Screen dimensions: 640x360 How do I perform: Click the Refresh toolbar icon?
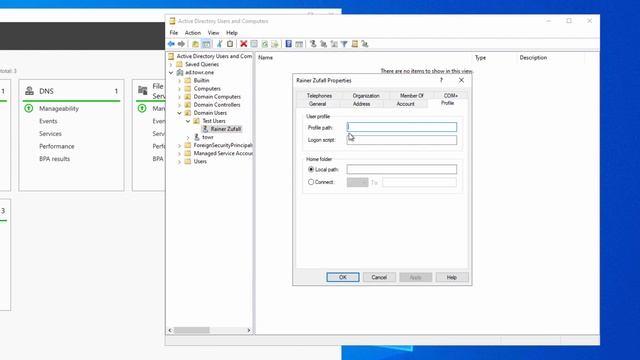pyautogui.click(x=264, y=44)
